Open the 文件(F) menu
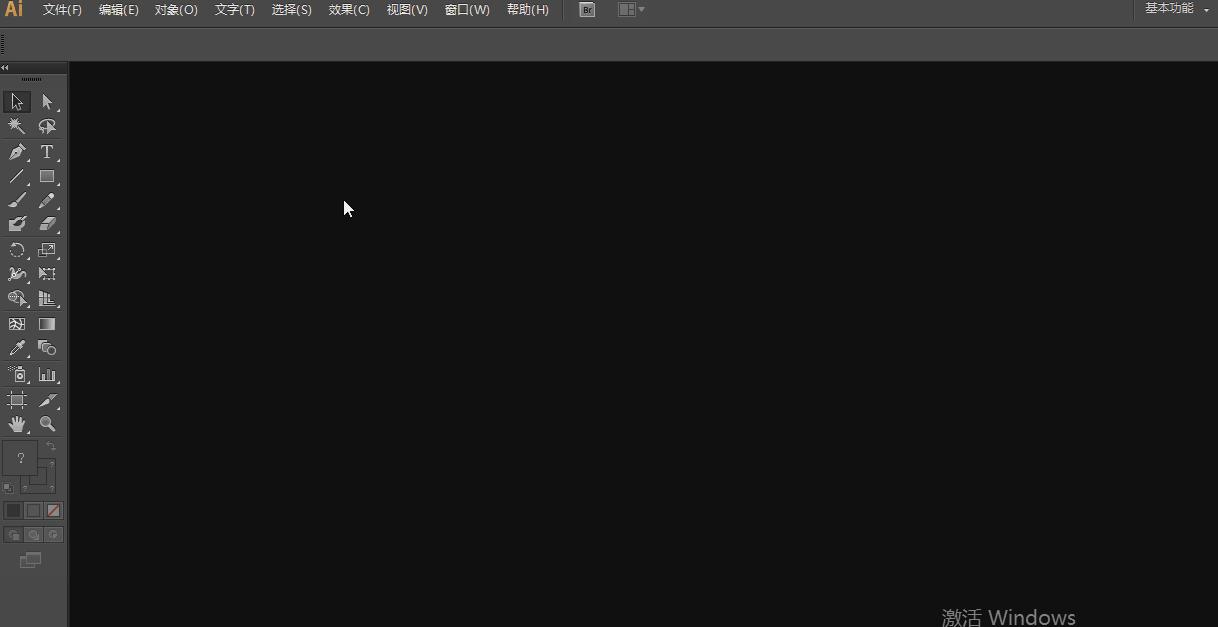The width and height of the screenshot is (1218, 627). coord(61,9)
